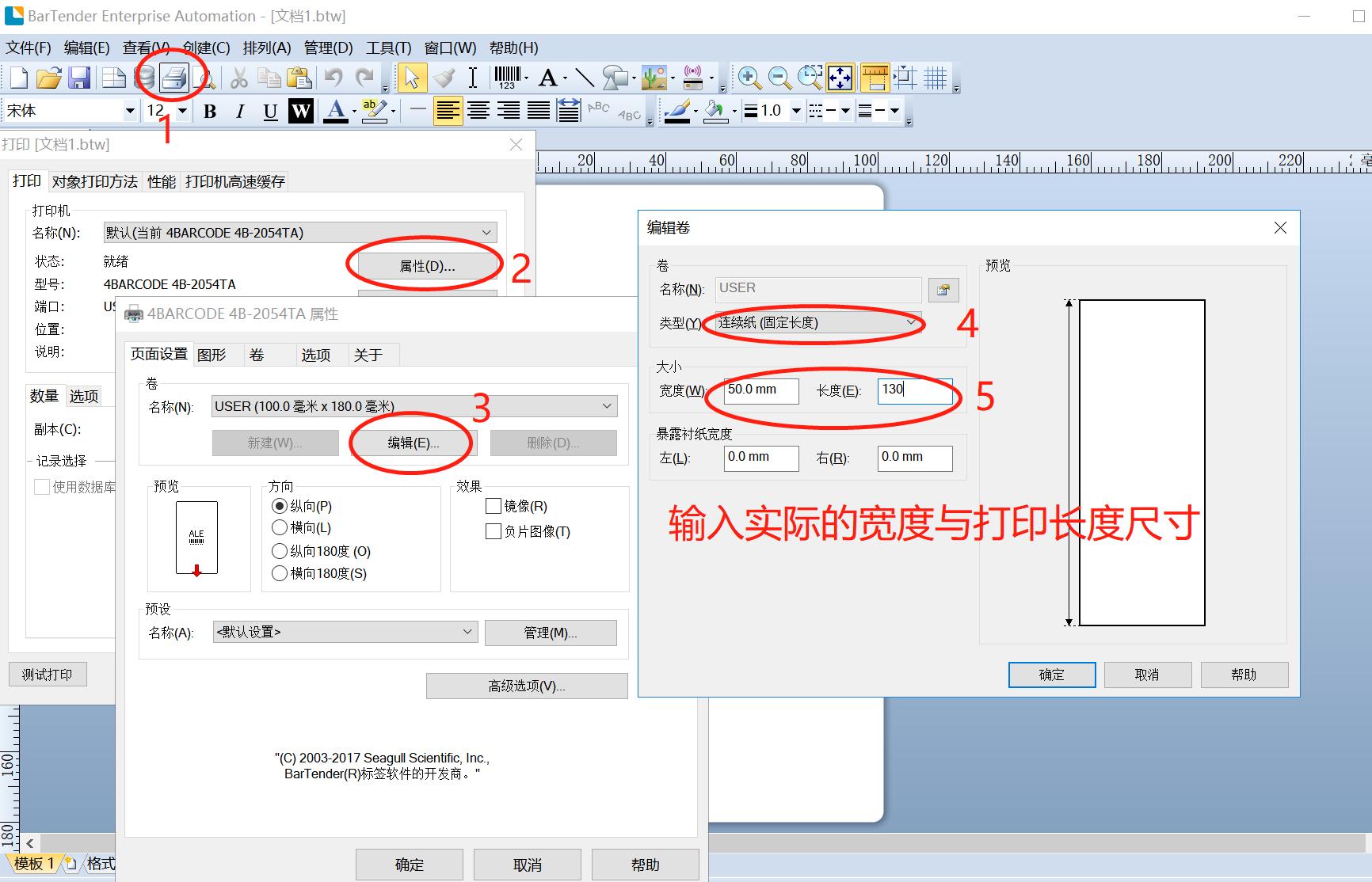
Task: Open database connection setup icon
Action: coord(144,78)
